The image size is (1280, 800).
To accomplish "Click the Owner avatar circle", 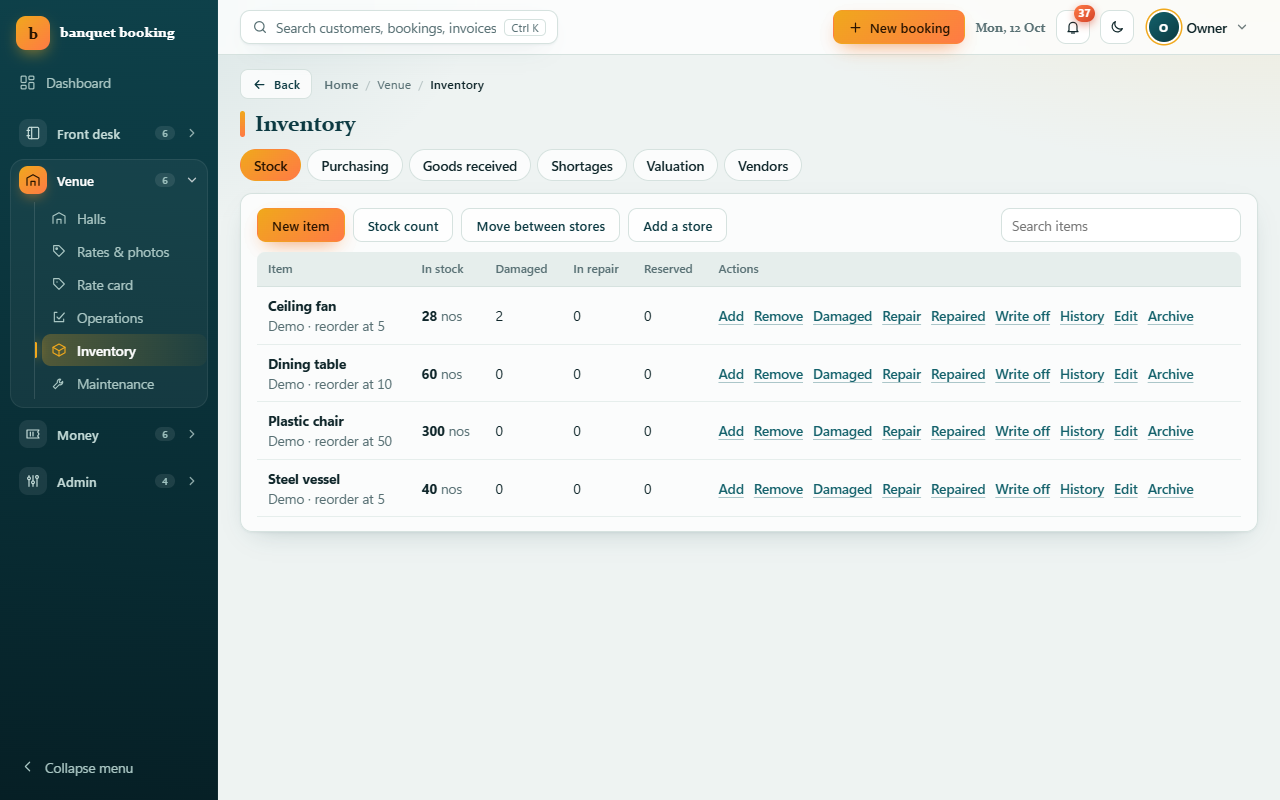I will [x=1163, y=27].
